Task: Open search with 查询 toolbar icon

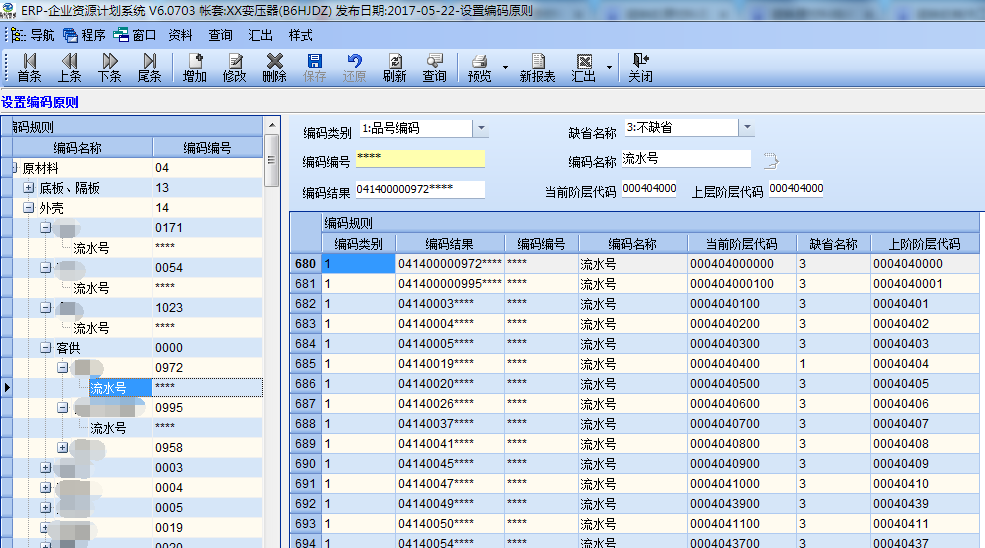Action: coord(434,68)
